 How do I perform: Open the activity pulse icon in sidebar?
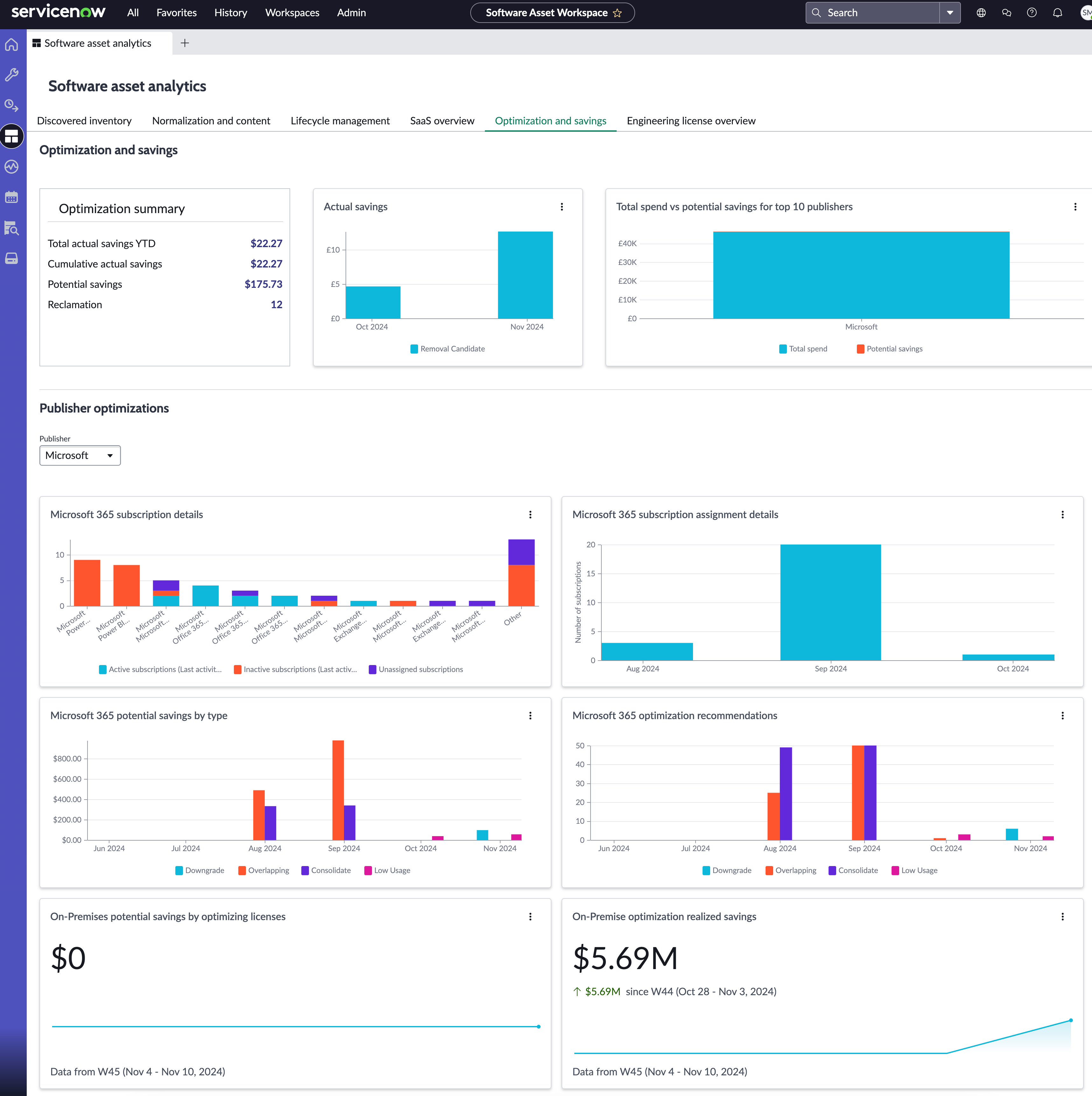pyautogui.click(x=12, y=167)
